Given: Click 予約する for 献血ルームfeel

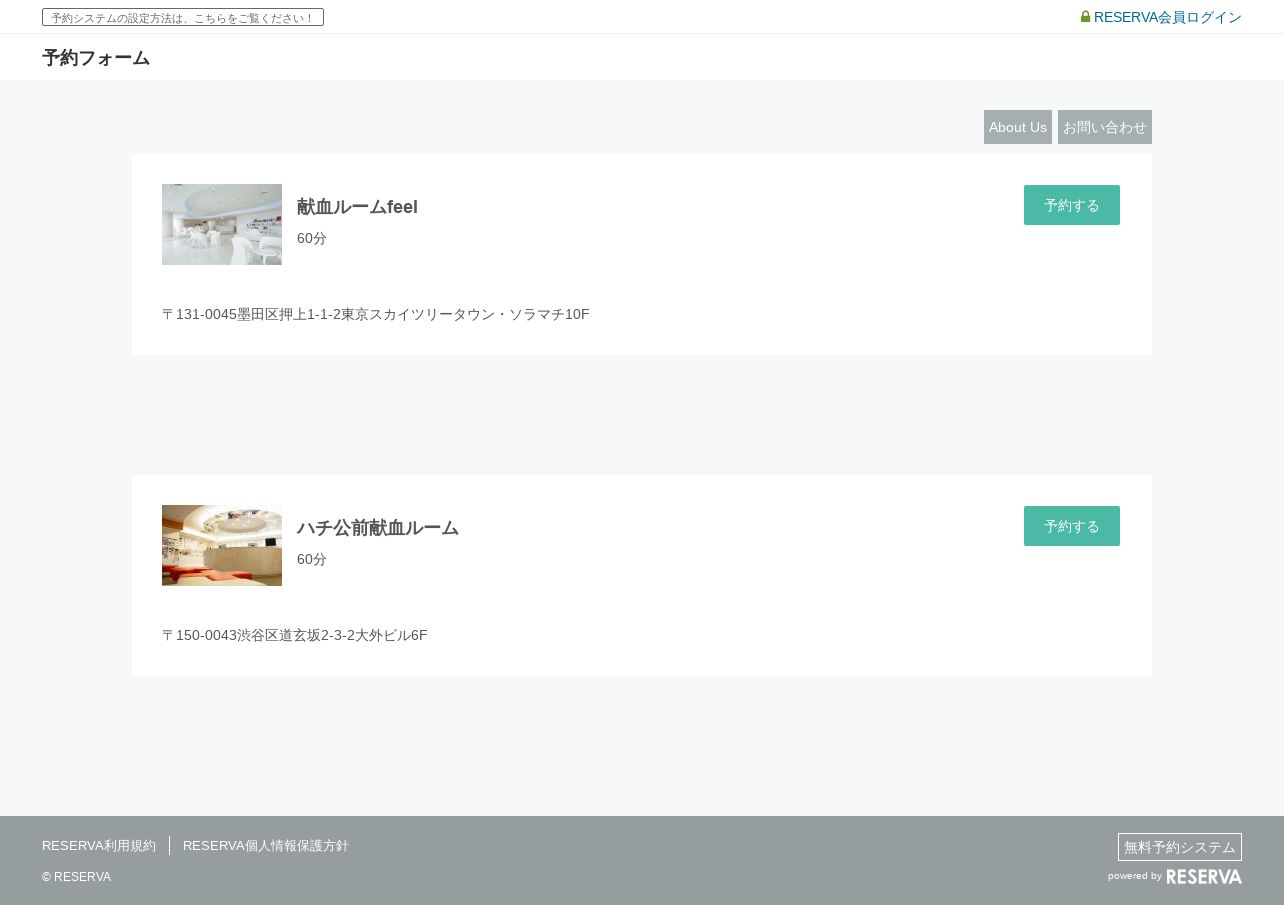Looking at the screenshot, I should [x=1072, y=205].
